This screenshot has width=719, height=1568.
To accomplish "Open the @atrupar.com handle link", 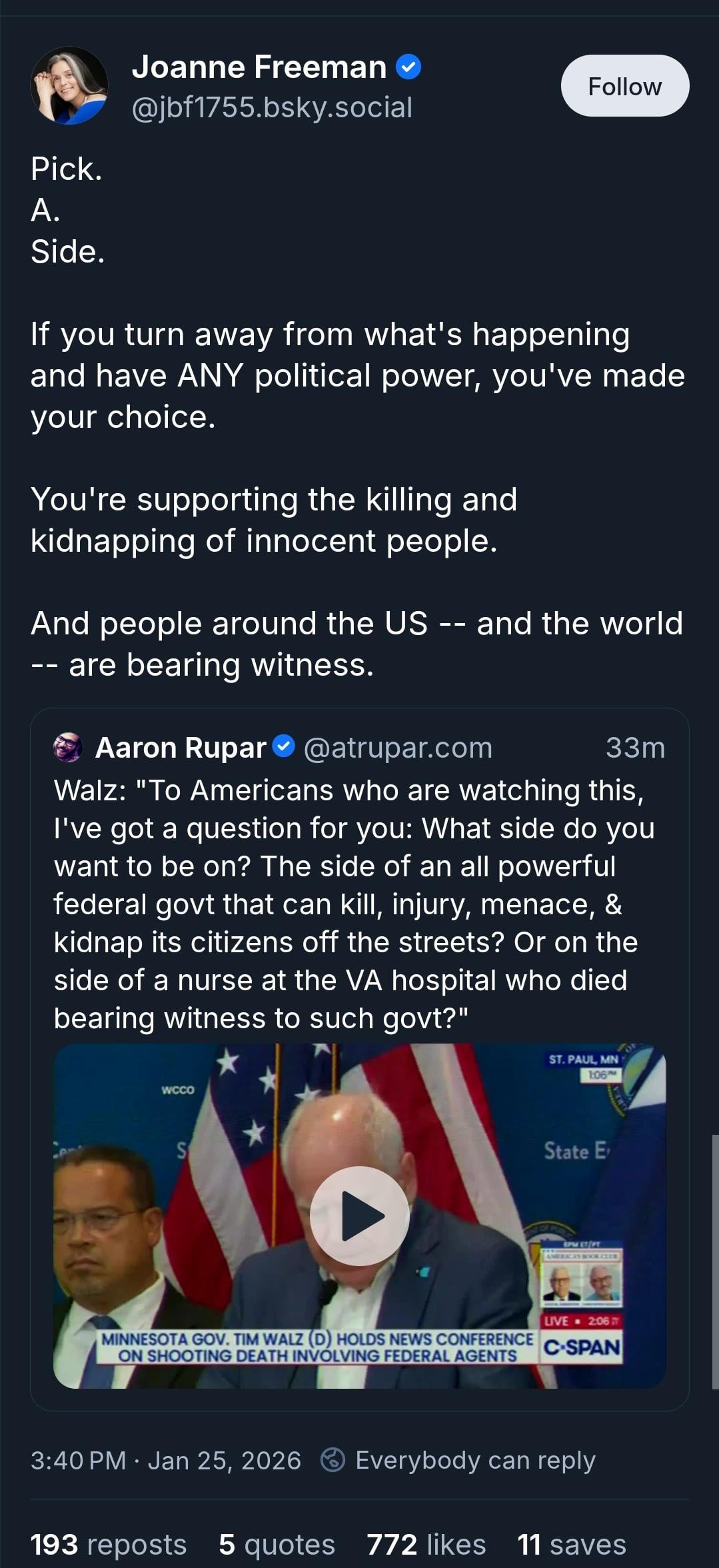I will [x=398, y=748].
